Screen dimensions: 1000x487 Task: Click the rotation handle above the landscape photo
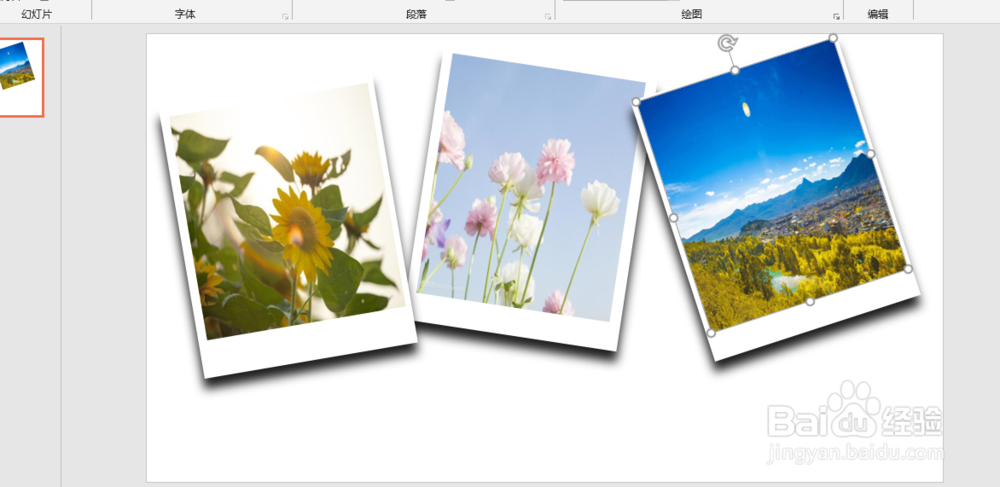[x=726, y=43]
